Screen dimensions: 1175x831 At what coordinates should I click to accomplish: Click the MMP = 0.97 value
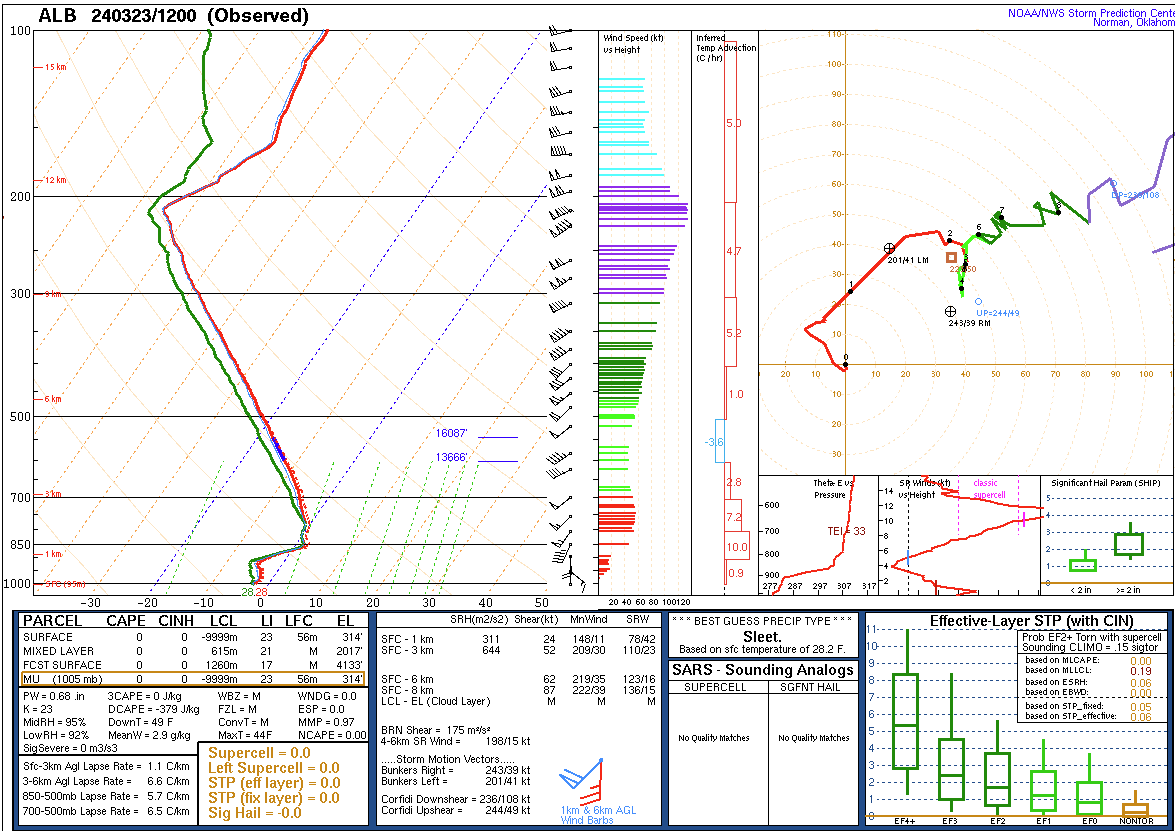click(x=327, y=722)
